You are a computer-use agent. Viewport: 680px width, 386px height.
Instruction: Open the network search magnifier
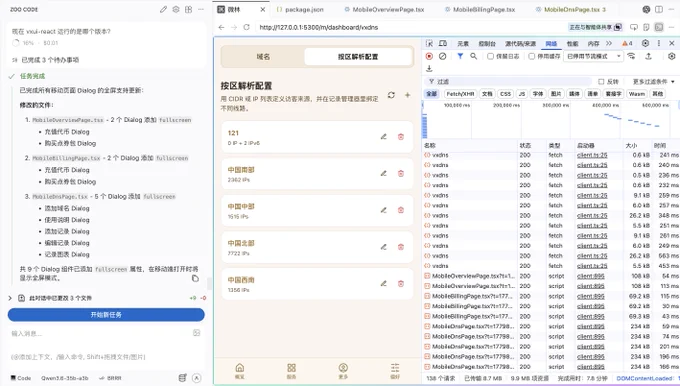click(474, 56)
